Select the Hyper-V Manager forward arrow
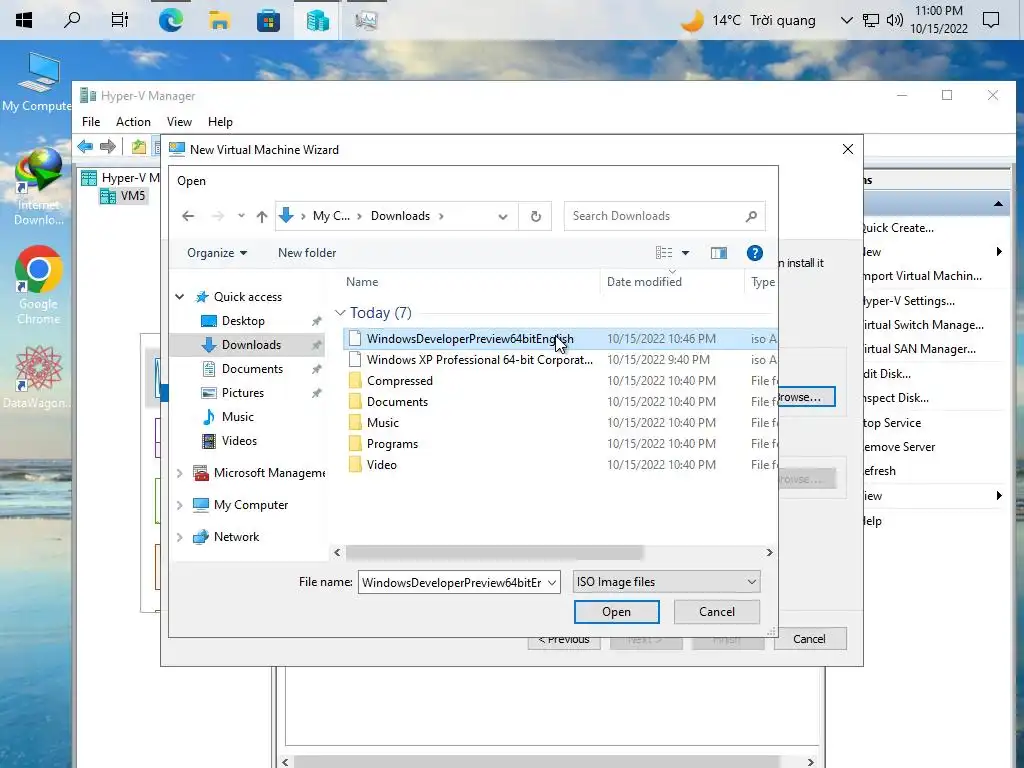The width and height of the screenshot is (1024, 768). pyautogui.click(x=108, y=146)
